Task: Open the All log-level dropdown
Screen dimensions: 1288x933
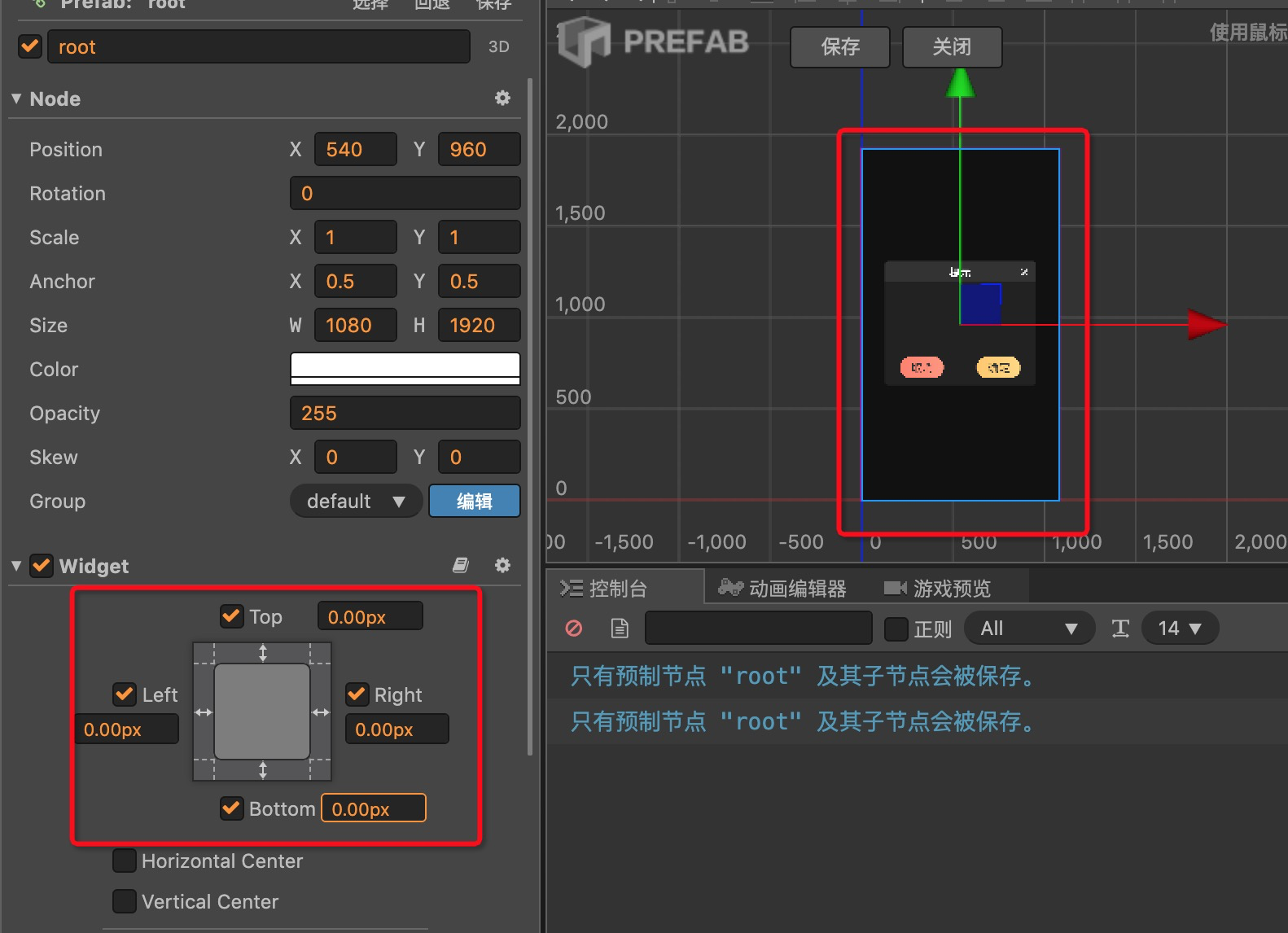Action: point(1029,628)
